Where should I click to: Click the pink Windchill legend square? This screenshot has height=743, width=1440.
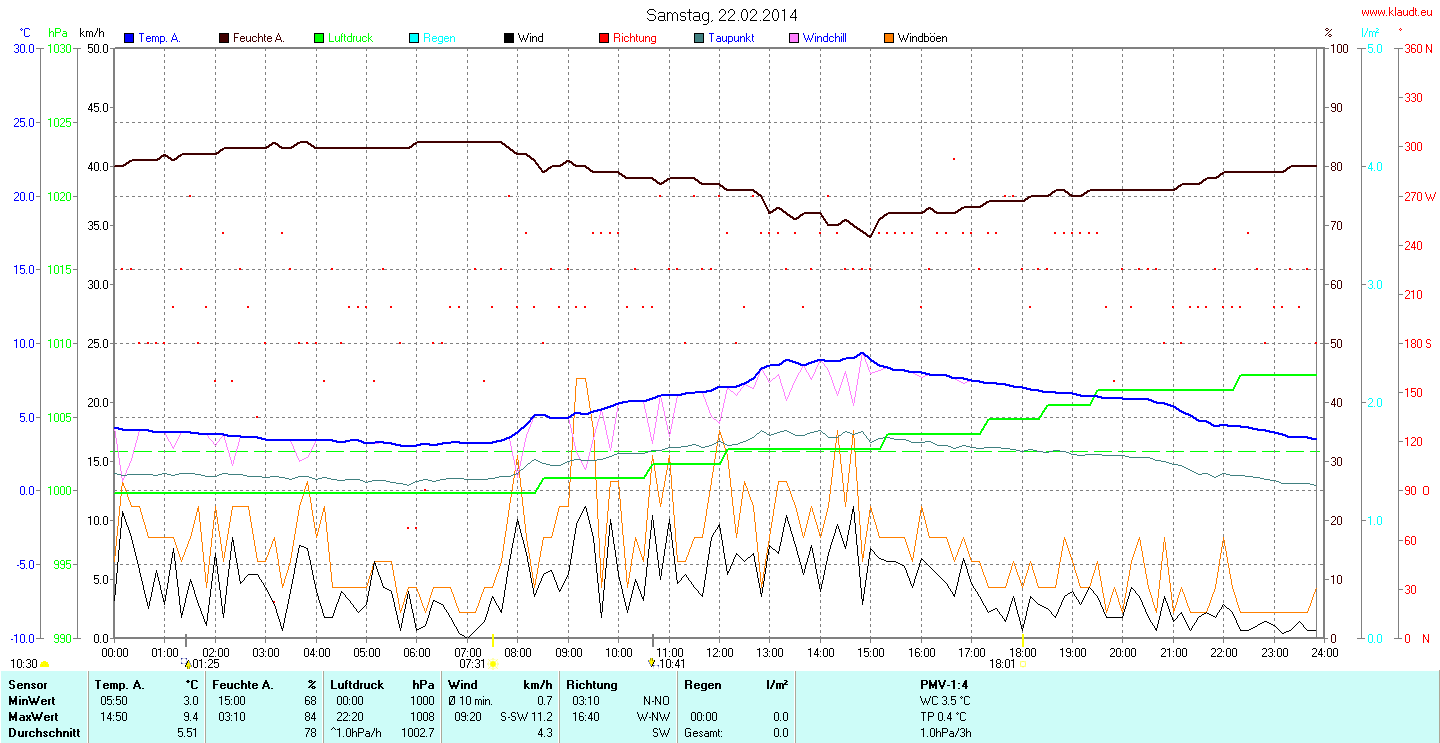tap(794, 38)
